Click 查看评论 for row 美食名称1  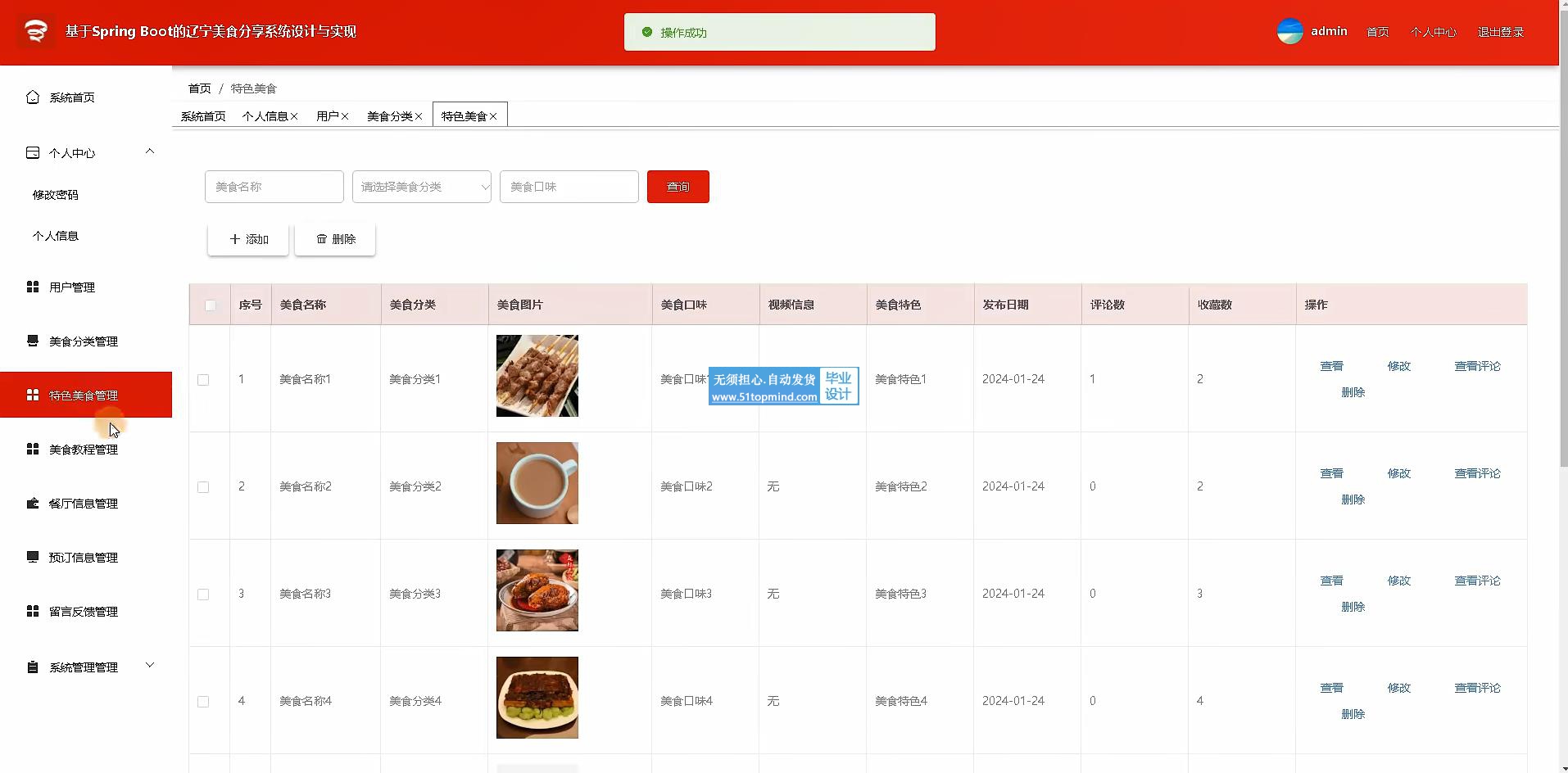coord(1478,366)
